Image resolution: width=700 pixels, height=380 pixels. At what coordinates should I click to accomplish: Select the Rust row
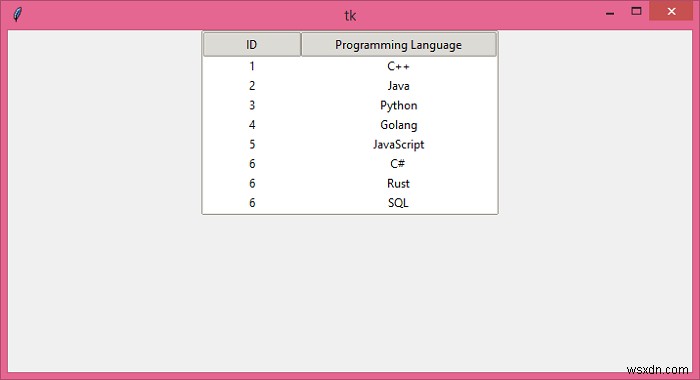[350, 184]
